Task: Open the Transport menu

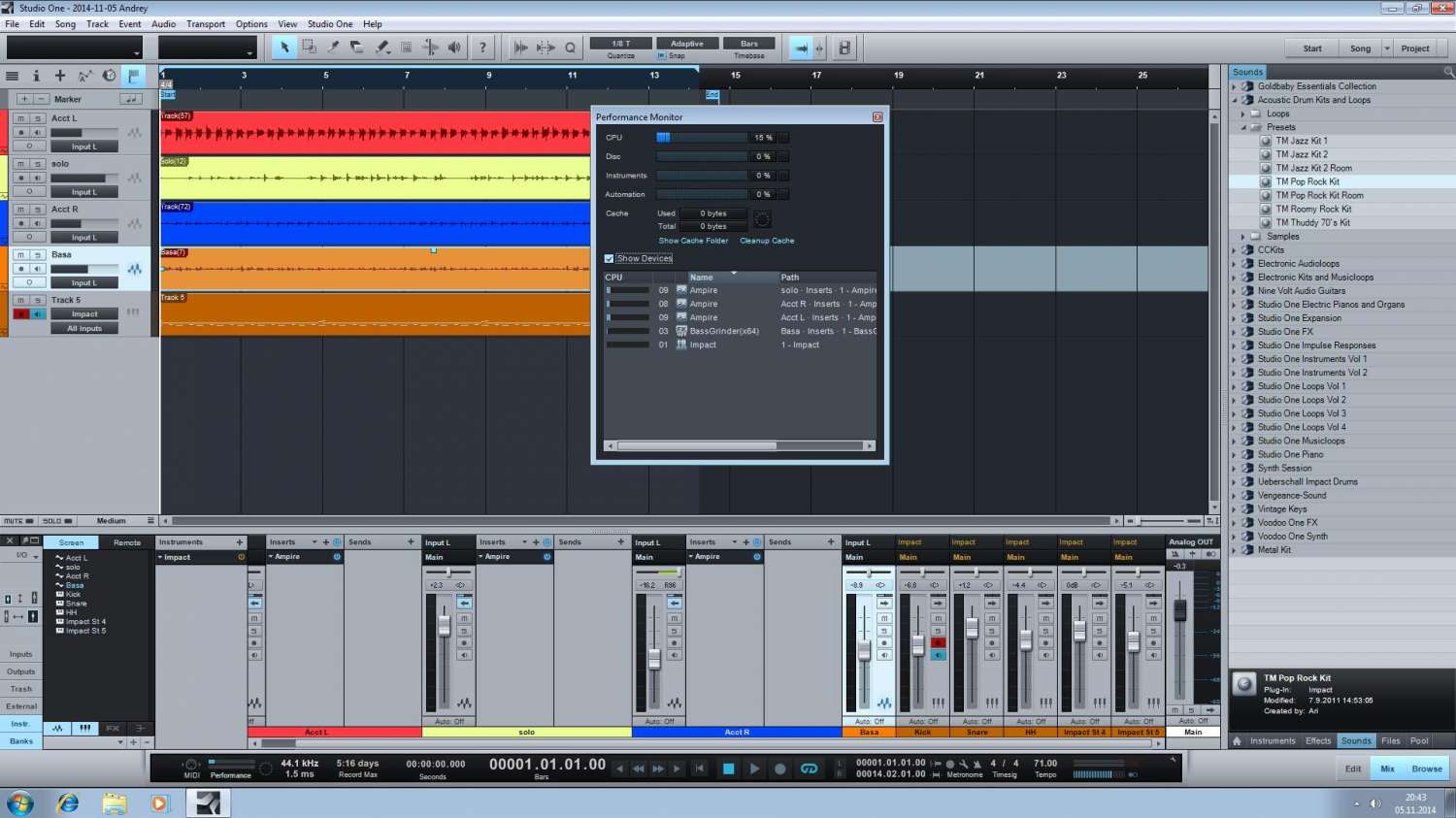Action: tap(205, 24)
